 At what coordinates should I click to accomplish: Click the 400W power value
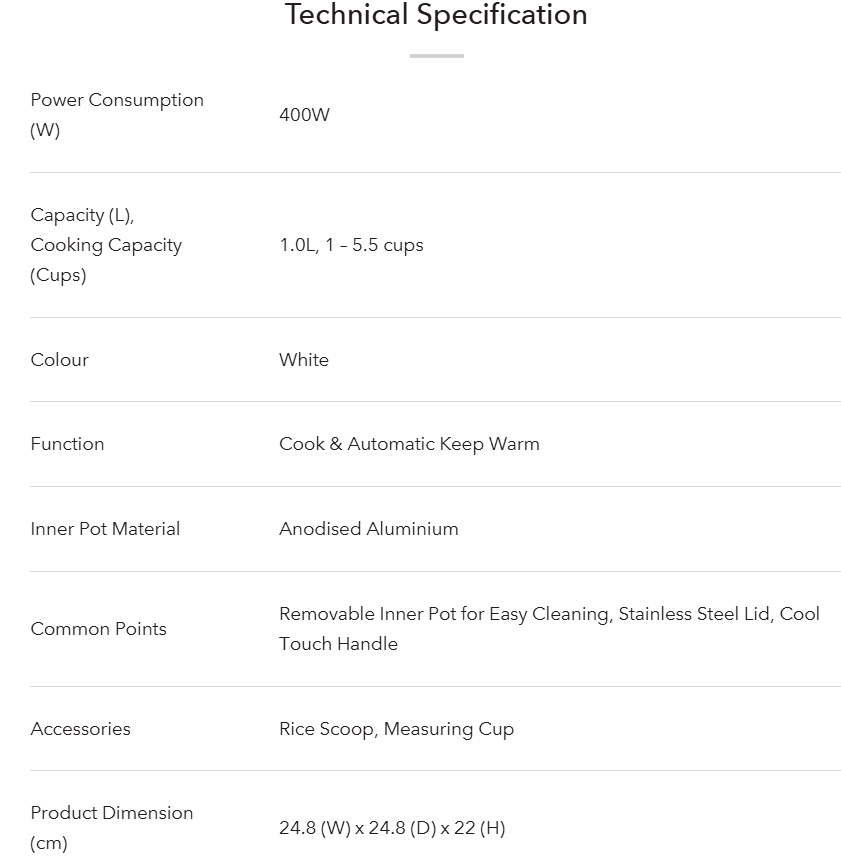point(304,115)
